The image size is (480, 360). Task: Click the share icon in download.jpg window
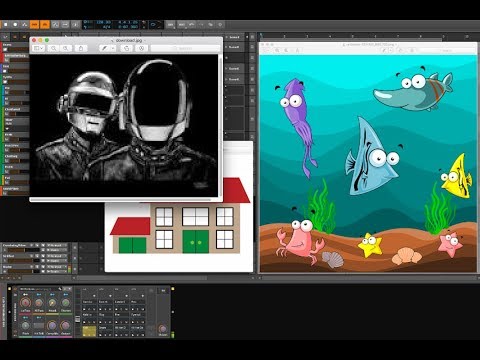tap(81, 48)
